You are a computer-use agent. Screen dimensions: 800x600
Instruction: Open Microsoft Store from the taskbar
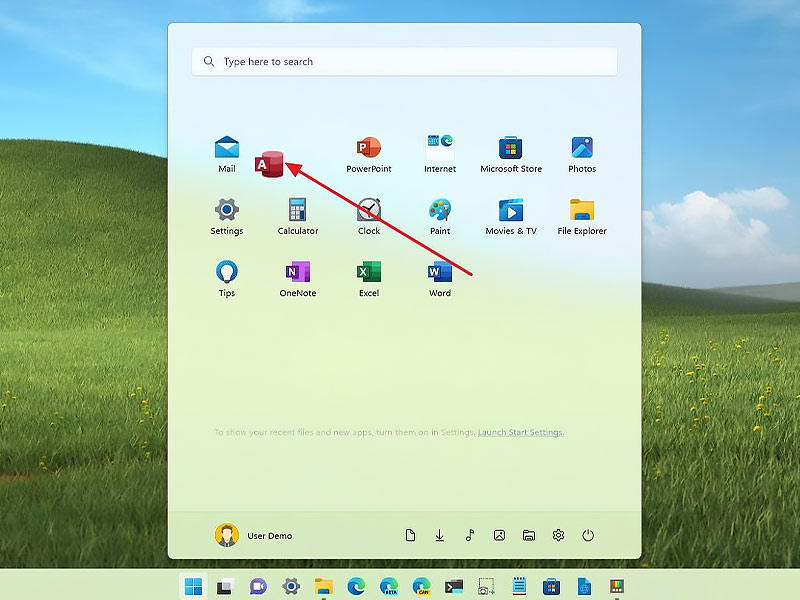click(552, 587)
